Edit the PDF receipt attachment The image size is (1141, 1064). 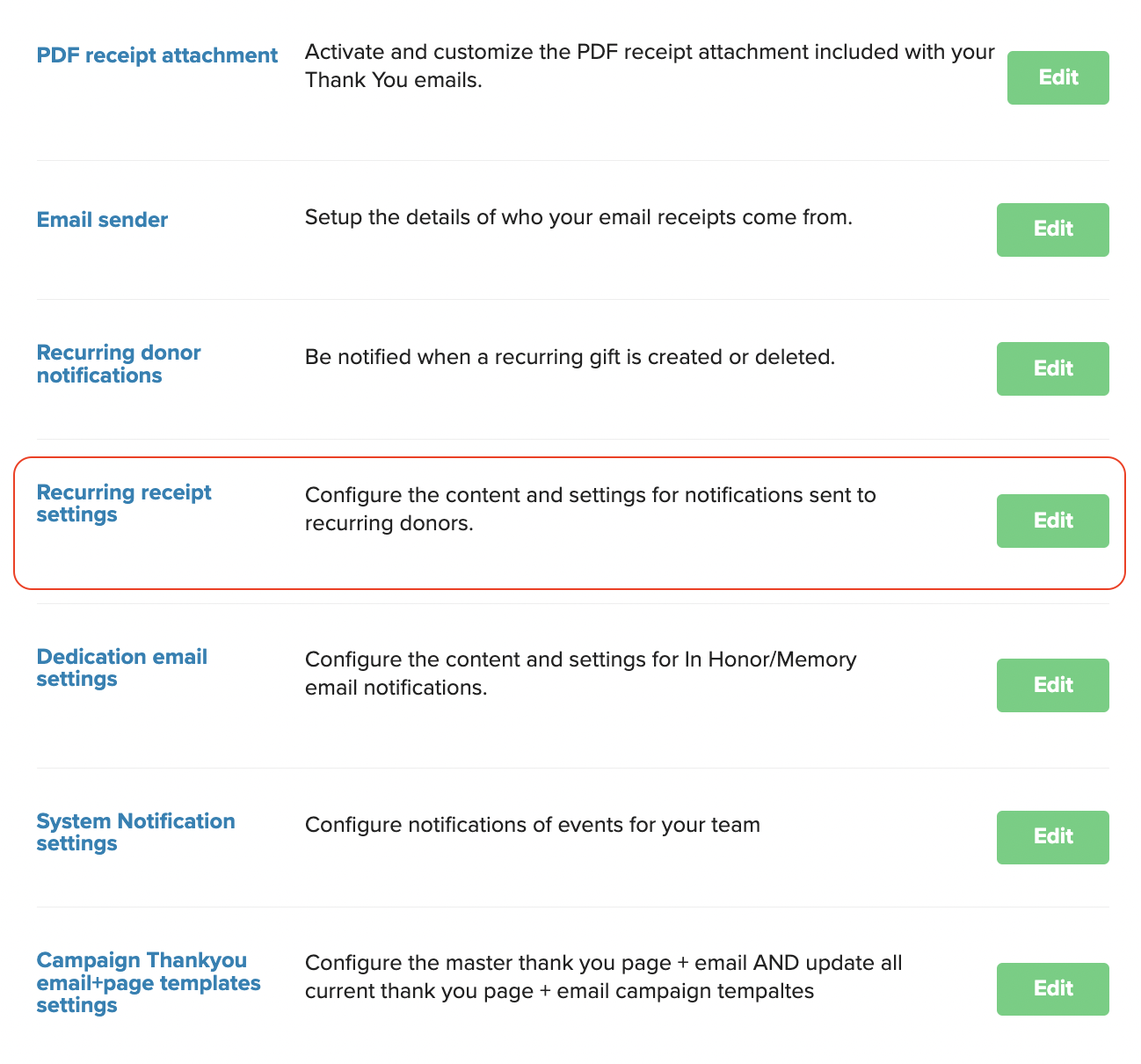[1057, 77]
